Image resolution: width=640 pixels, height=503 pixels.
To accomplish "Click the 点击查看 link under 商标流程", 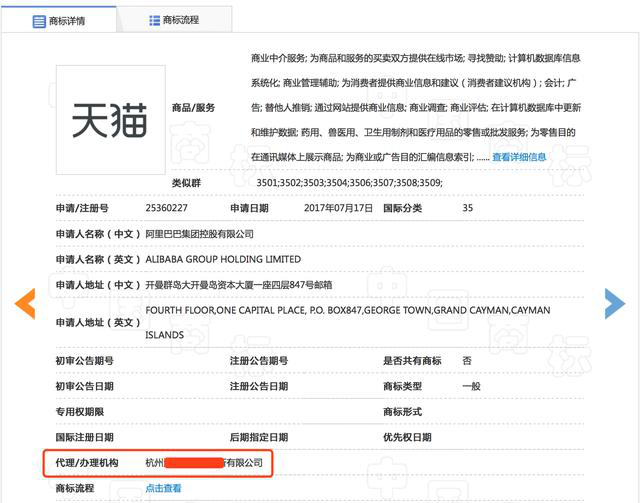I will [x=163, y=488].
